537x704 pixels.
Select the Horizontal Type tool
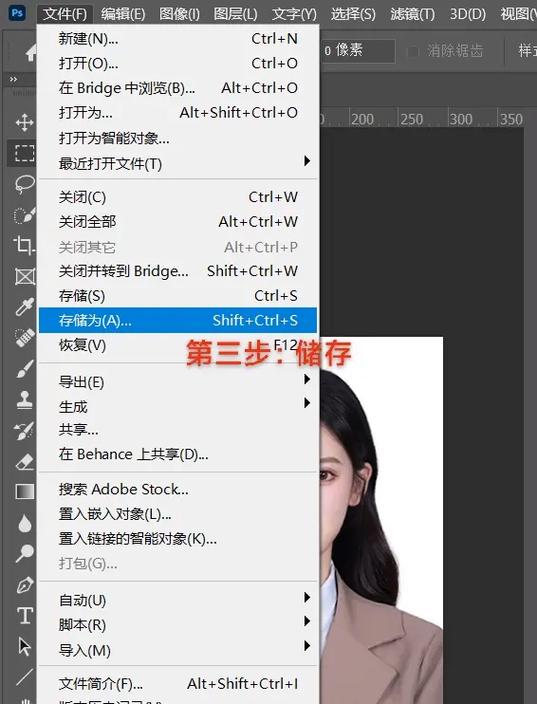[x=25, y=615]
